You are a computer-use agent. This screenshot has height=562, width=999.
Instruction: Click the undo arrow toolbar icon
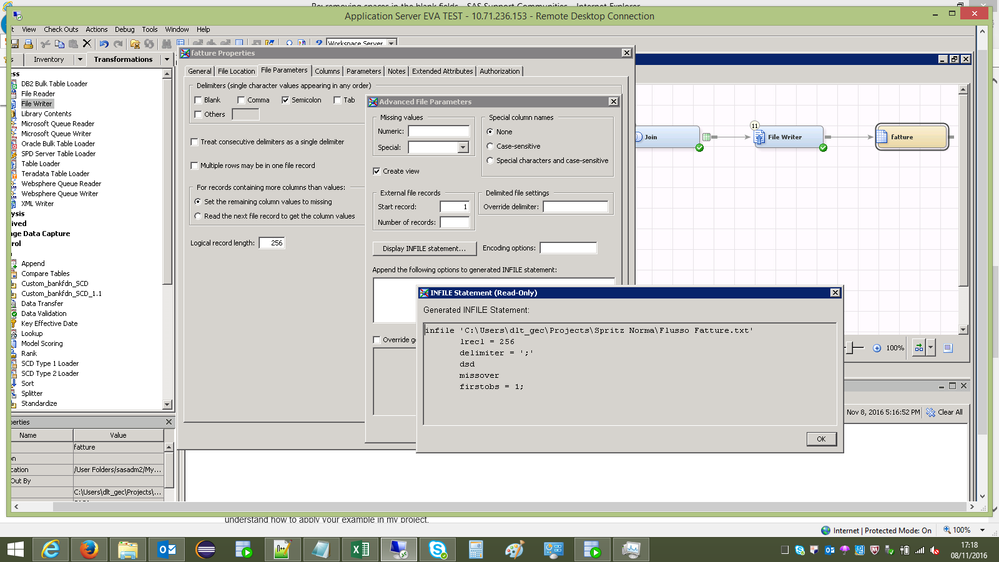[103, 44]
